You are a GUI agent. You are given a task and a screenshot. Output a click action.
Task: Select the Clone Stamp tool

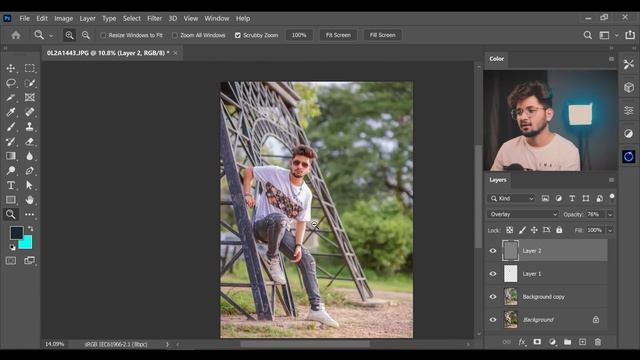click(x=29, y=127)
